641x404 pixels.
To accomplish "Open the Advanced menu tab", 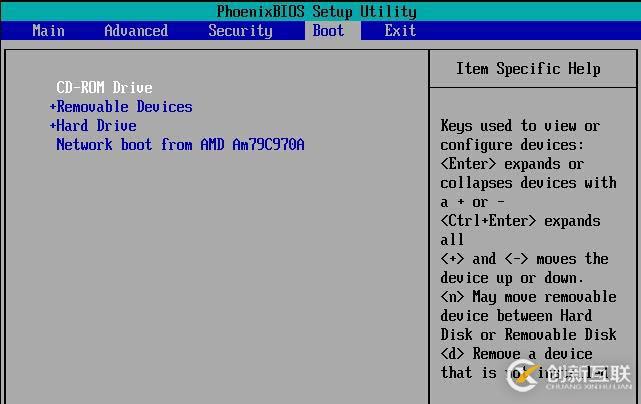I will [x=136, y=30].
